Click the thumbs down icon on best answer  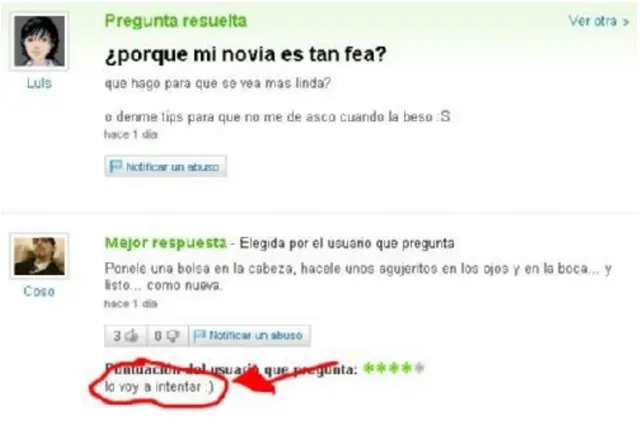click(173, 335)
